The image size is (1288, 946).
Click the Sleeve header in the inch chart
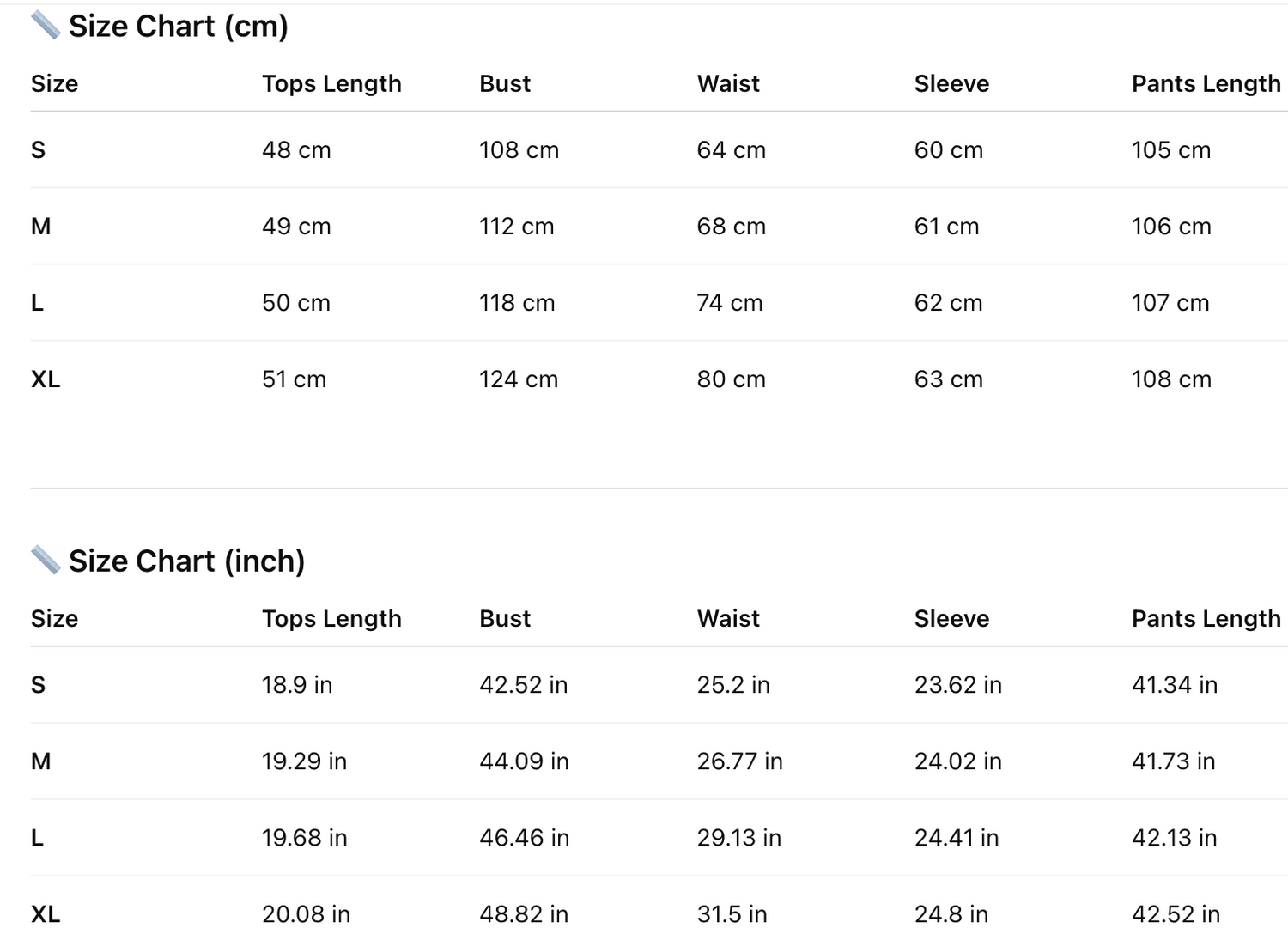[951, 618]
